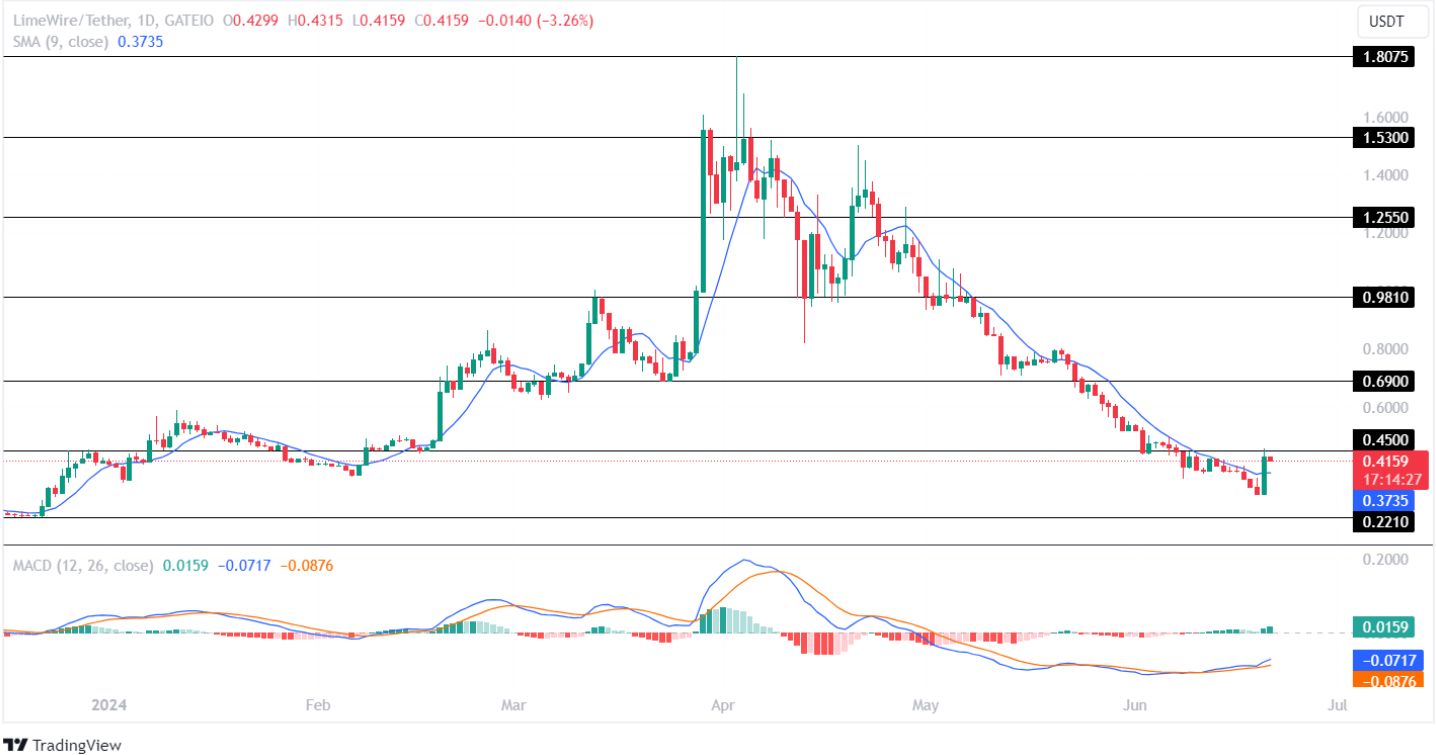Click the 0.9810 horizontal line label

pos(1382,297)
